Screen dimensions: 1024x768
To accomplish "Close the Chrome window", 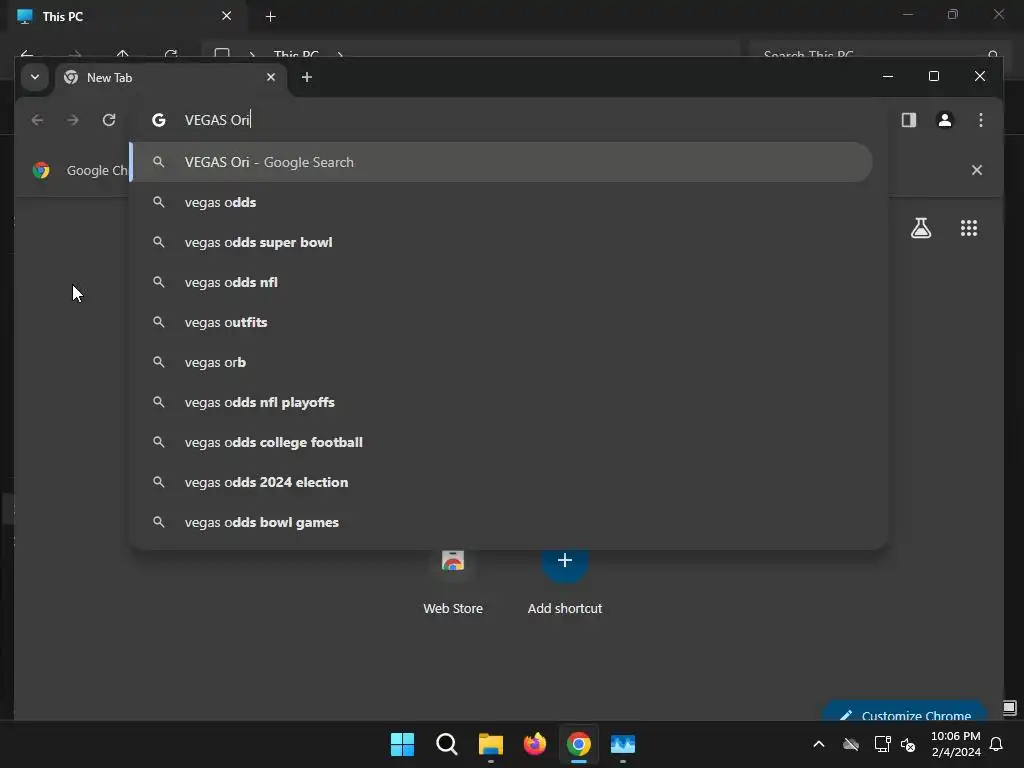I will [x=980, y=76].
